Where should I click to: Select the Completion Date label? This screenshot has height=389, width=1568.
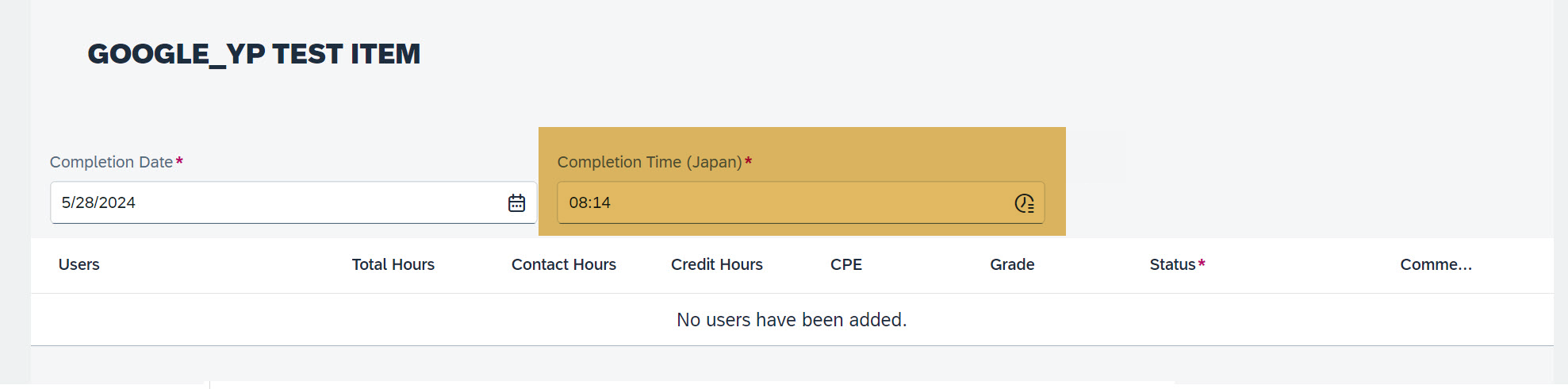pos(111,162)
